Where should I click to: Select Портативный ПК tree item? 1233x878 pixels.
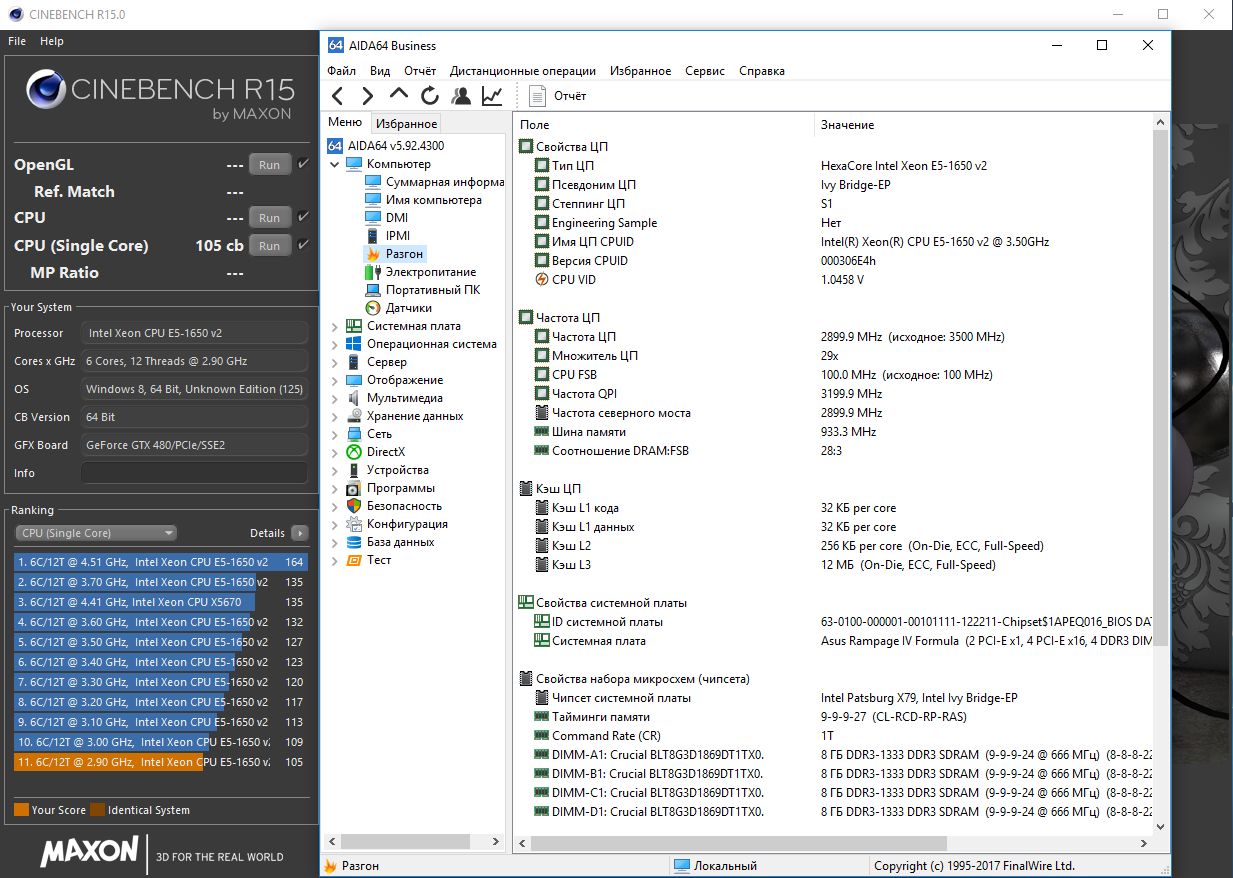click(423, 290)
